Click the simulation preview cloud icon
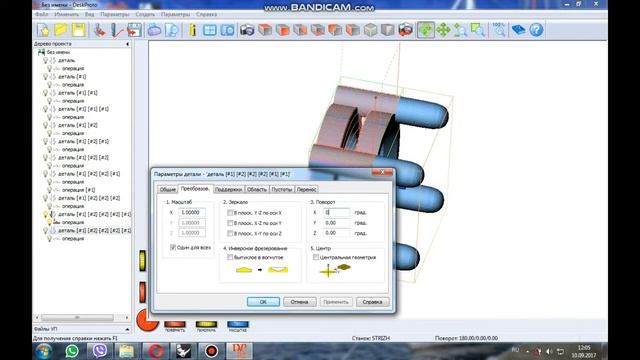 click(154, 30)
